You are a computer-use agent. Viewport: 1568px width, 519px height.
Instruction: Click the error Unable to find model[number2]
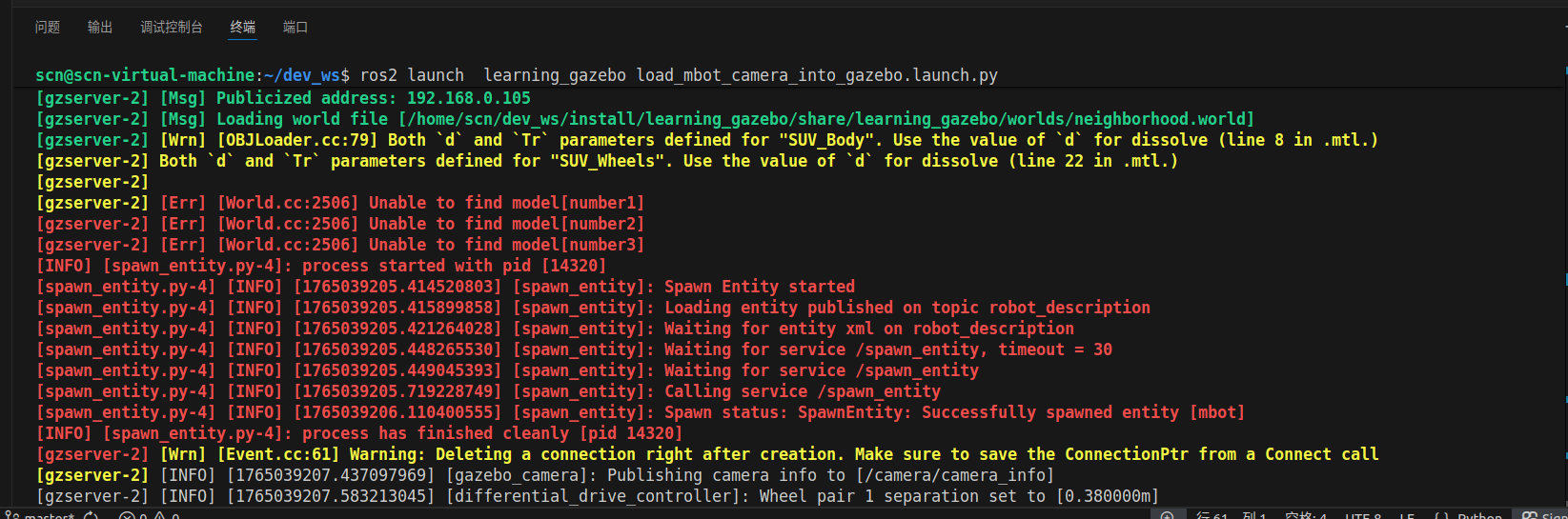pyautogui.click(x=340, y=224)
